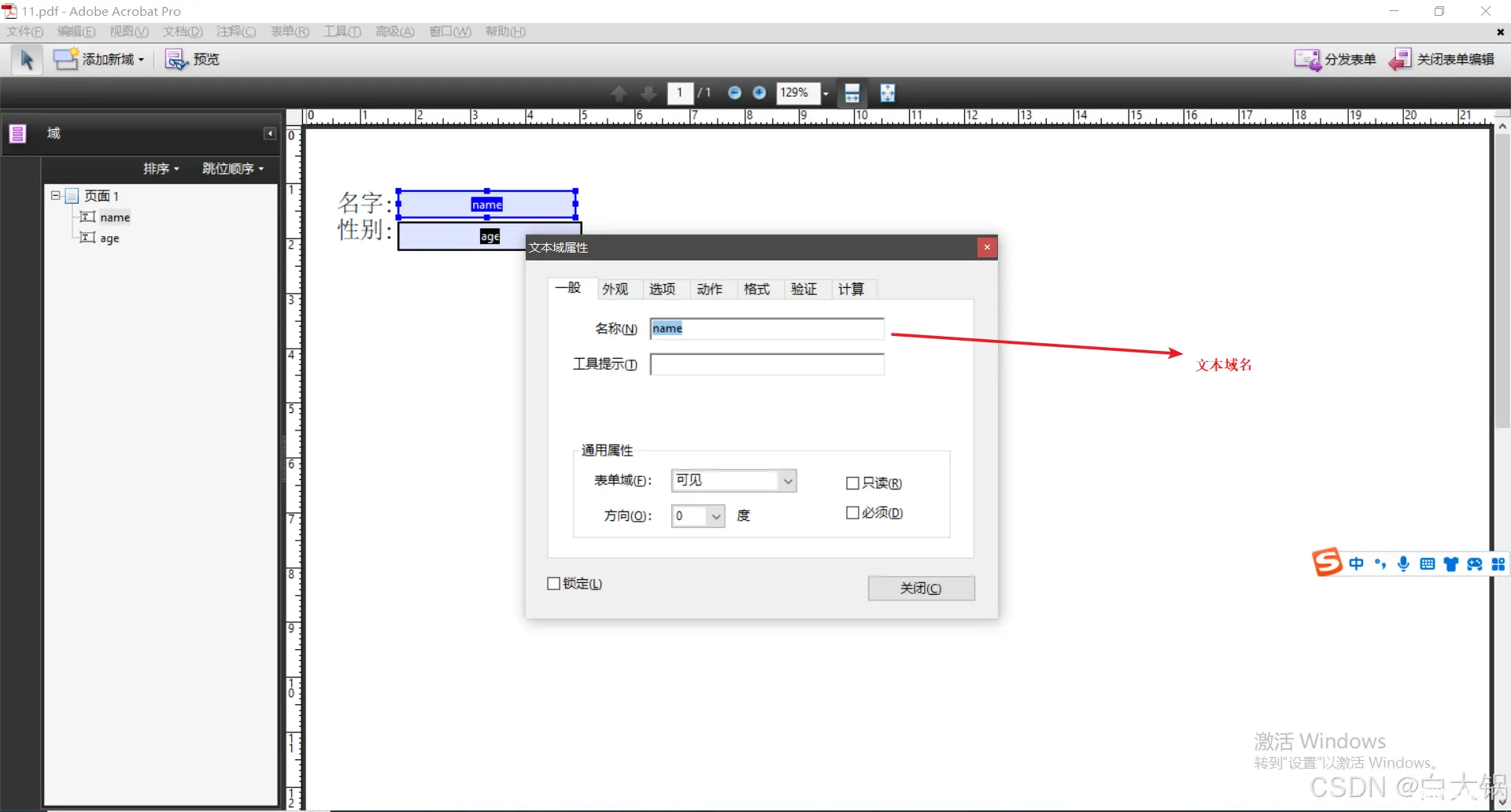Close the text field properties dialog
This screenshot has width=1511, height=812.
987,247
